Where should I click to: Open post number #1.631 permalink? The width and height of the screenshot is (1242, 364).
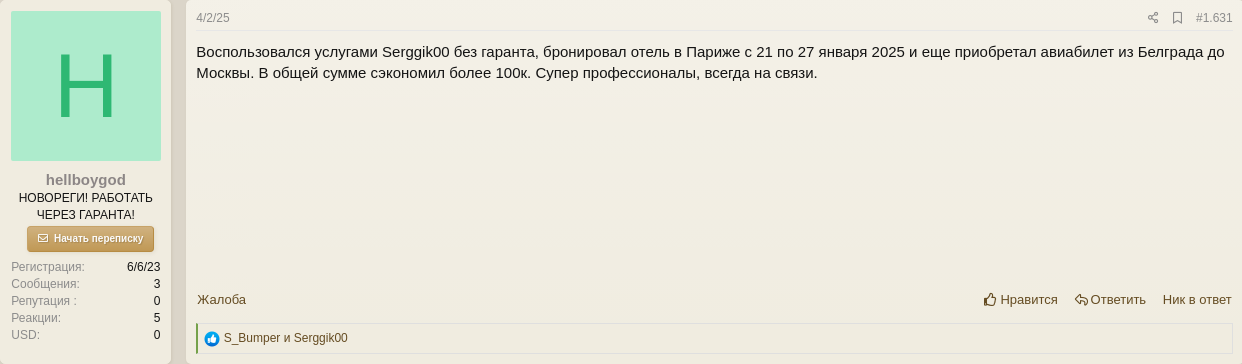tap(1214, 18)
